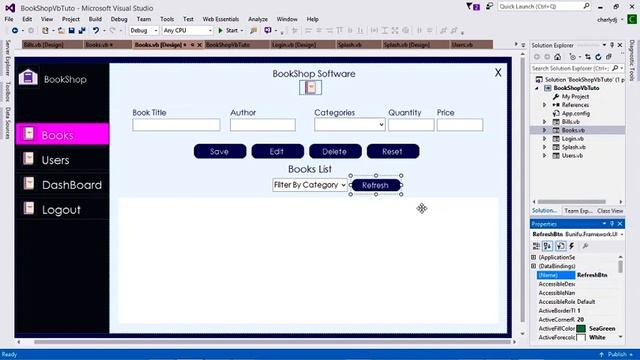Screen dimensions: 640x360
Task: Click the notifications flag icon in title bar
Action: pyautogui.click(x=473, y=7)
